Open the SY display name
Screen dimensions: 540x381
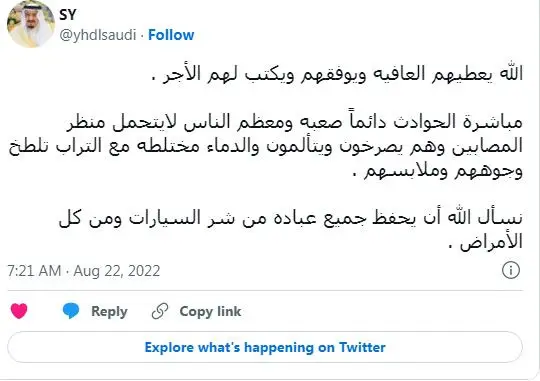pos(68,15)
